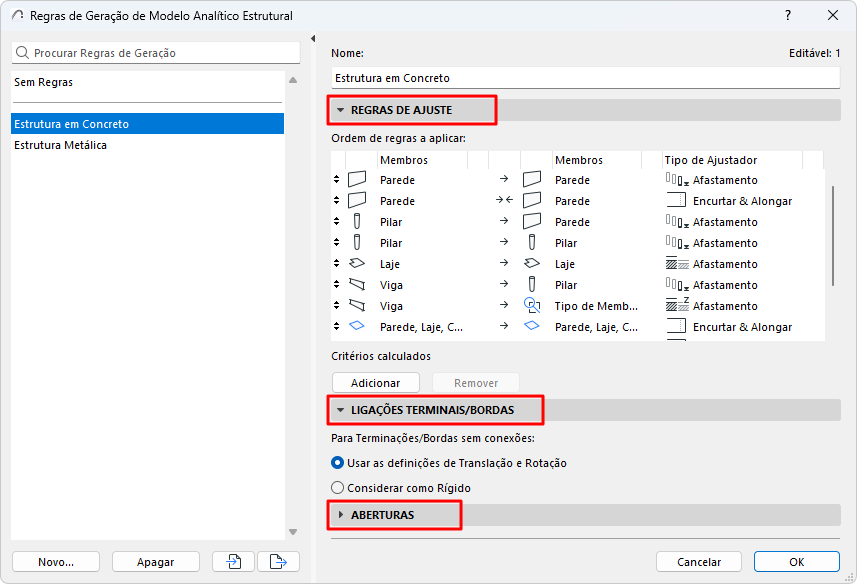Viewport: 857px width, 584px height.
Task: Select Considerar como Rígido option
Action: click(338, 488)
